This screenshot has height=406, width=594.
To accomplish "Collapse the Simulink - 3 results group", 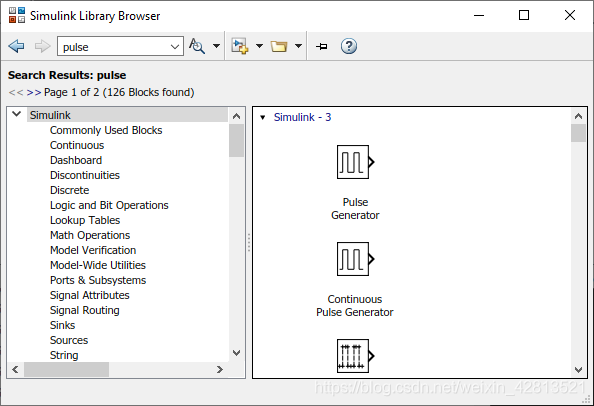I will (263, 117).
